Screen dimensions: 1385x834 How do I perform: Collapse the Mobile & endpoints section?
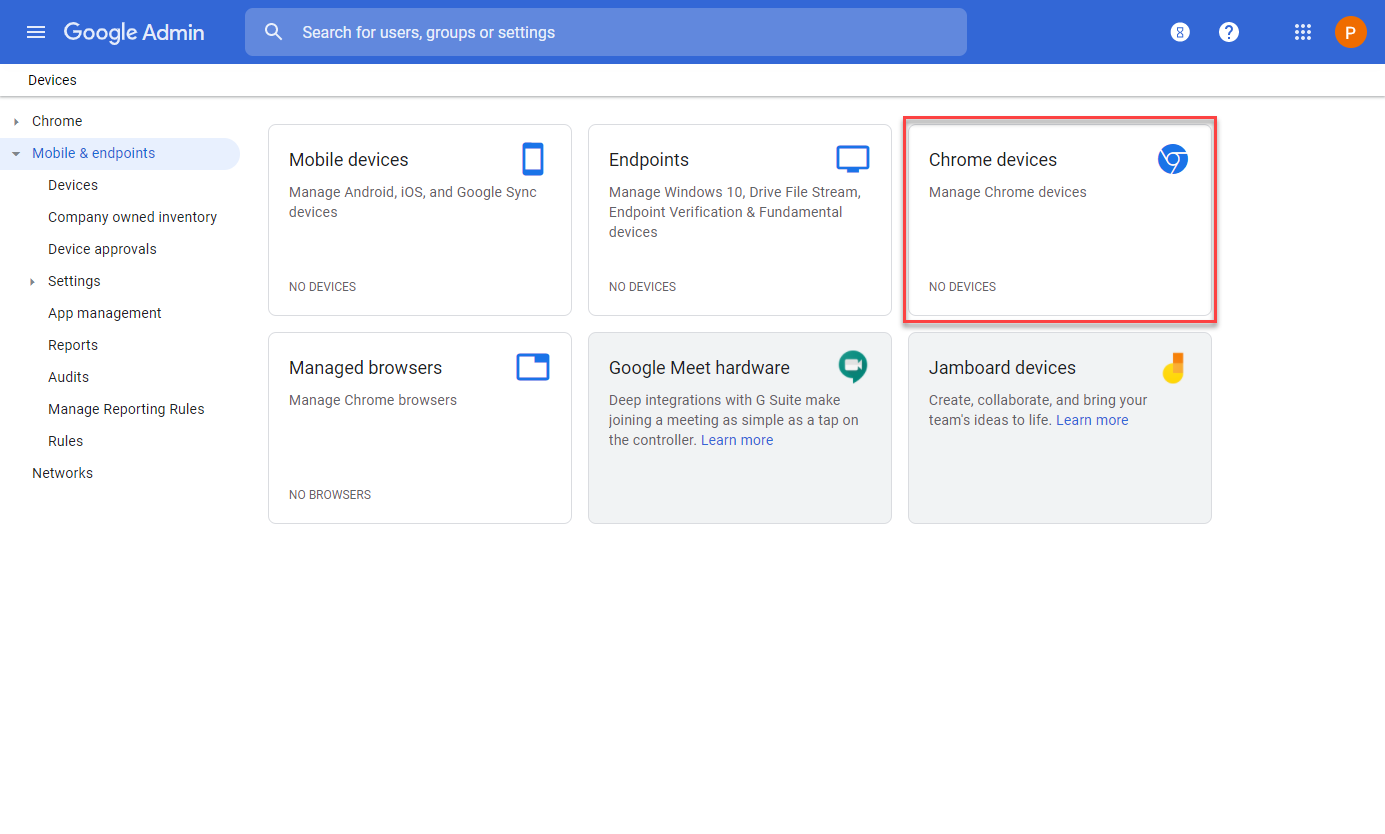click(16, 153)
